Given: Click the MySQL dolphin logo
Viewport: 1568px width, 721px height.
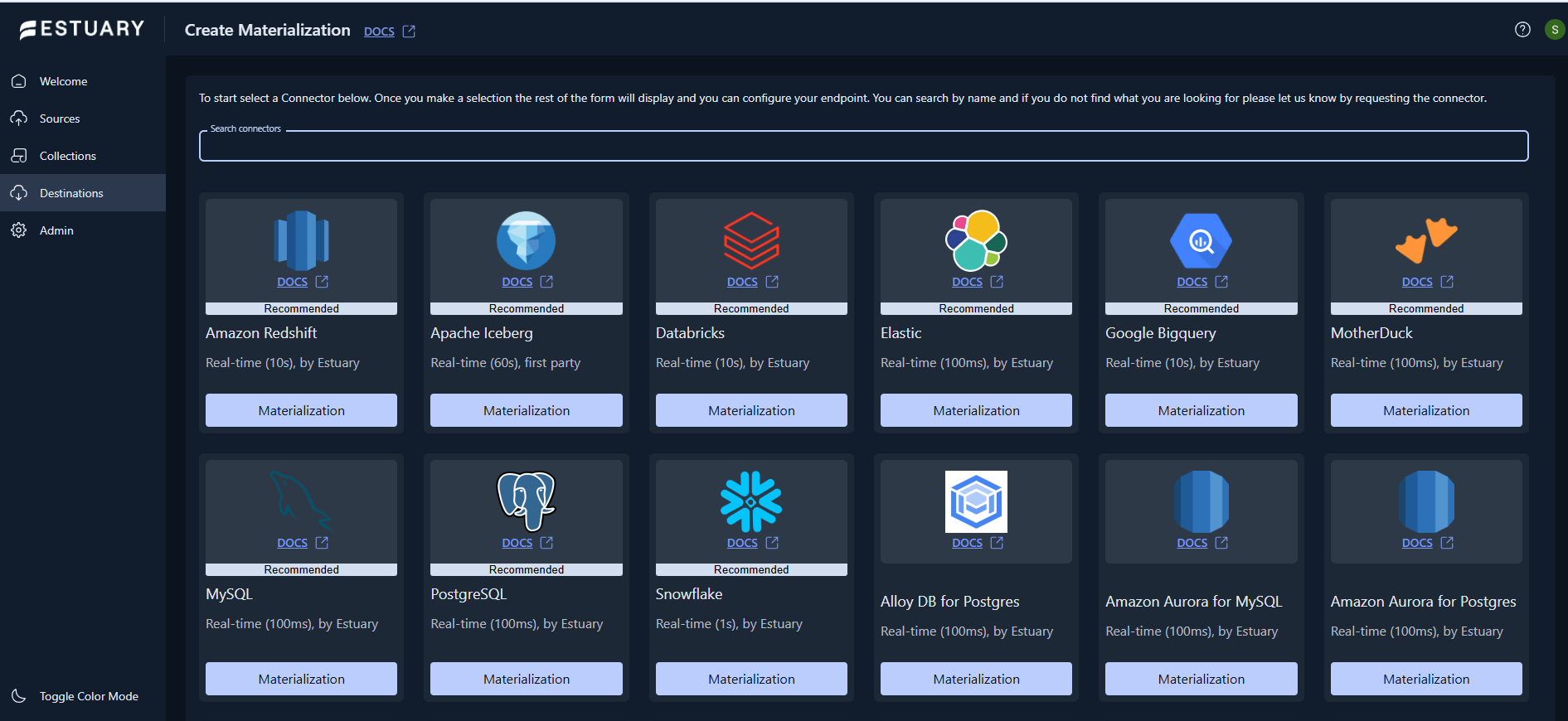Looking at the screenshot, I should coord(301,501).
